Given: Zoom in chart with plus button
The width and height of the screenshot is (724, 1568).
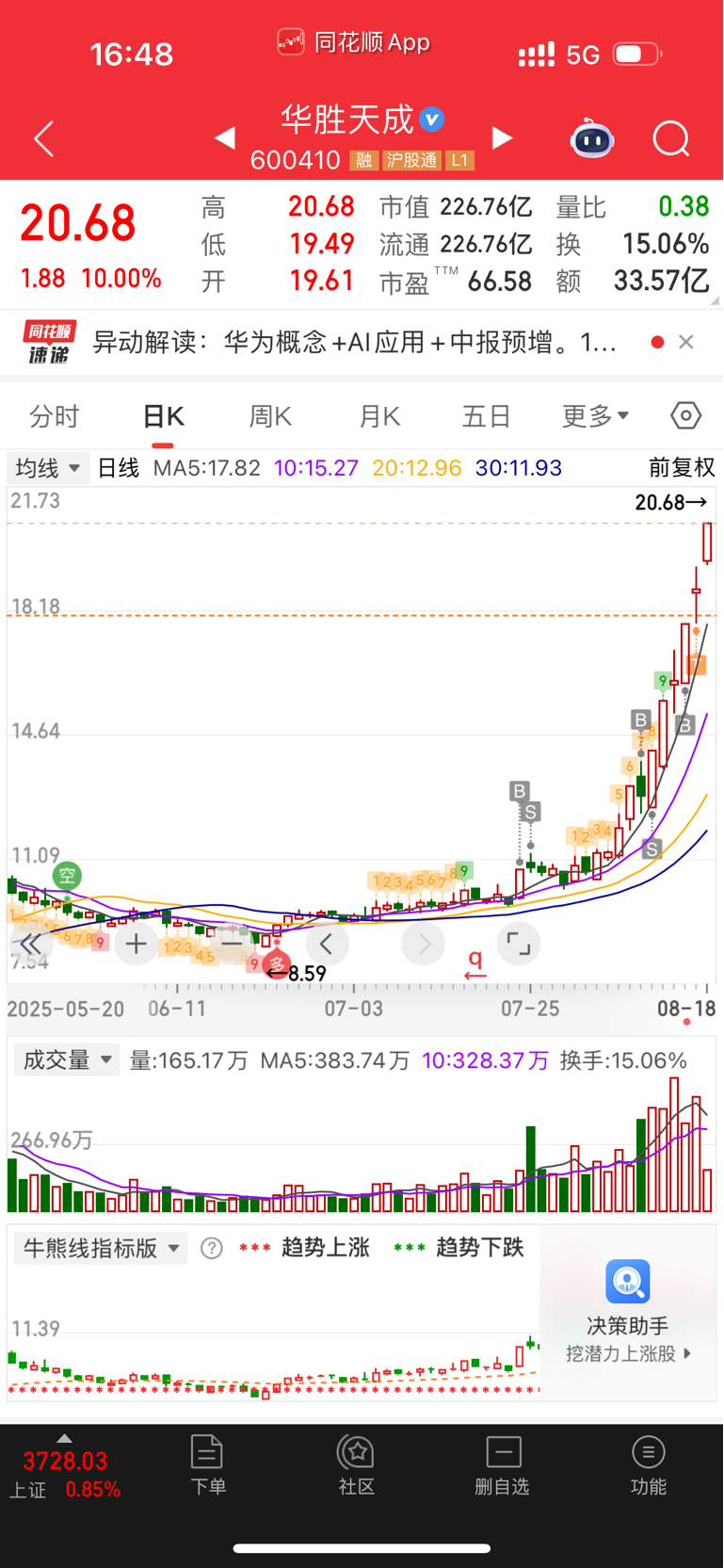Looking at the screenshot, I should coord(137,944).
